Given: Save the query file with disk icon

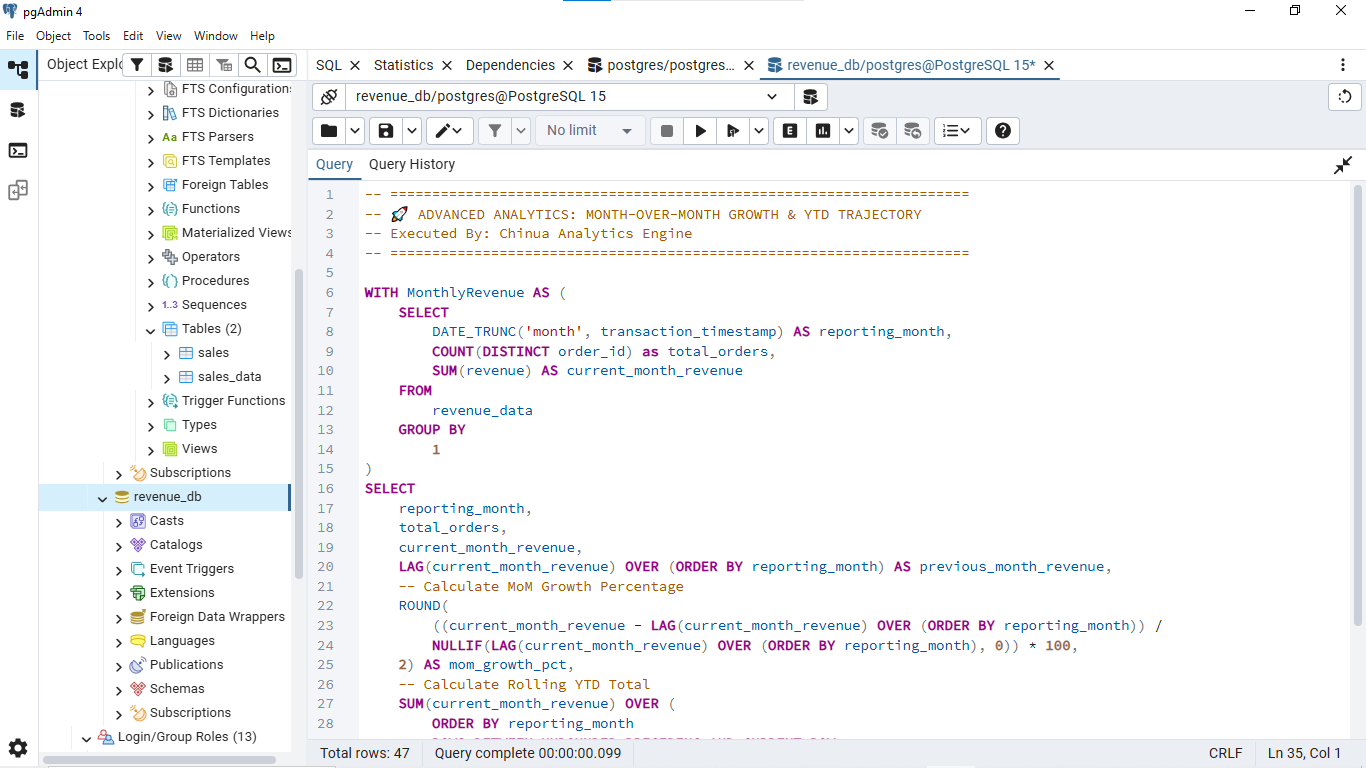Looking at the screenshot, I should point(385,131).
